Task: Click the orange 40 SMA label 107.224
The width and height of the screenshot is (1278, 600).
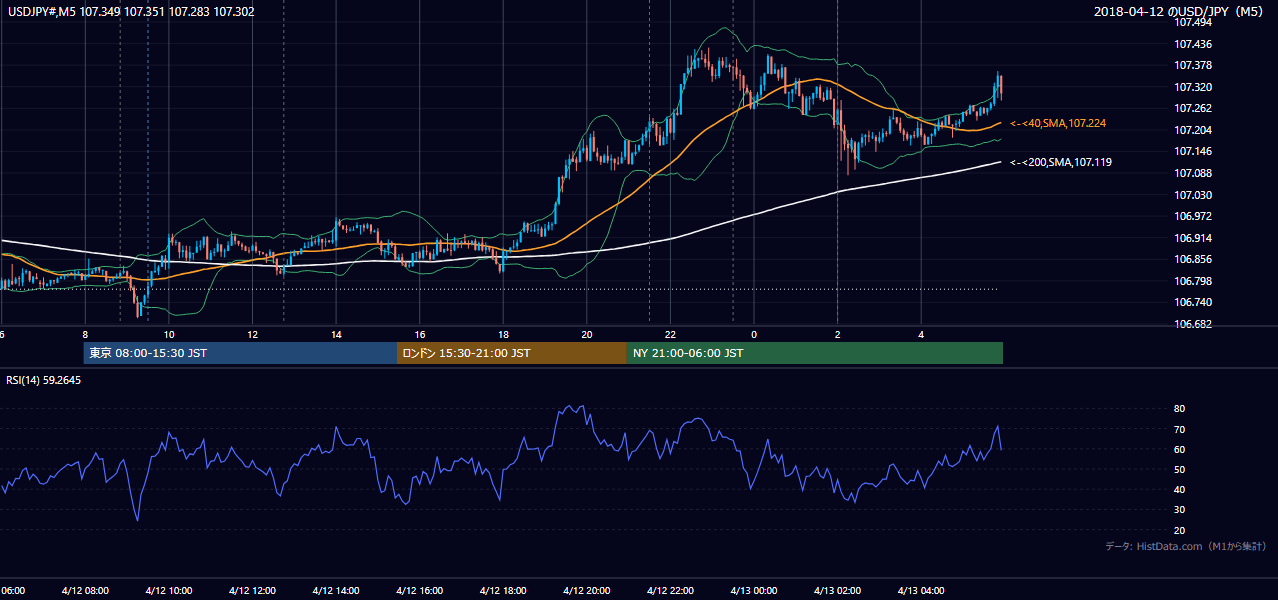Action: point(1058,123)
